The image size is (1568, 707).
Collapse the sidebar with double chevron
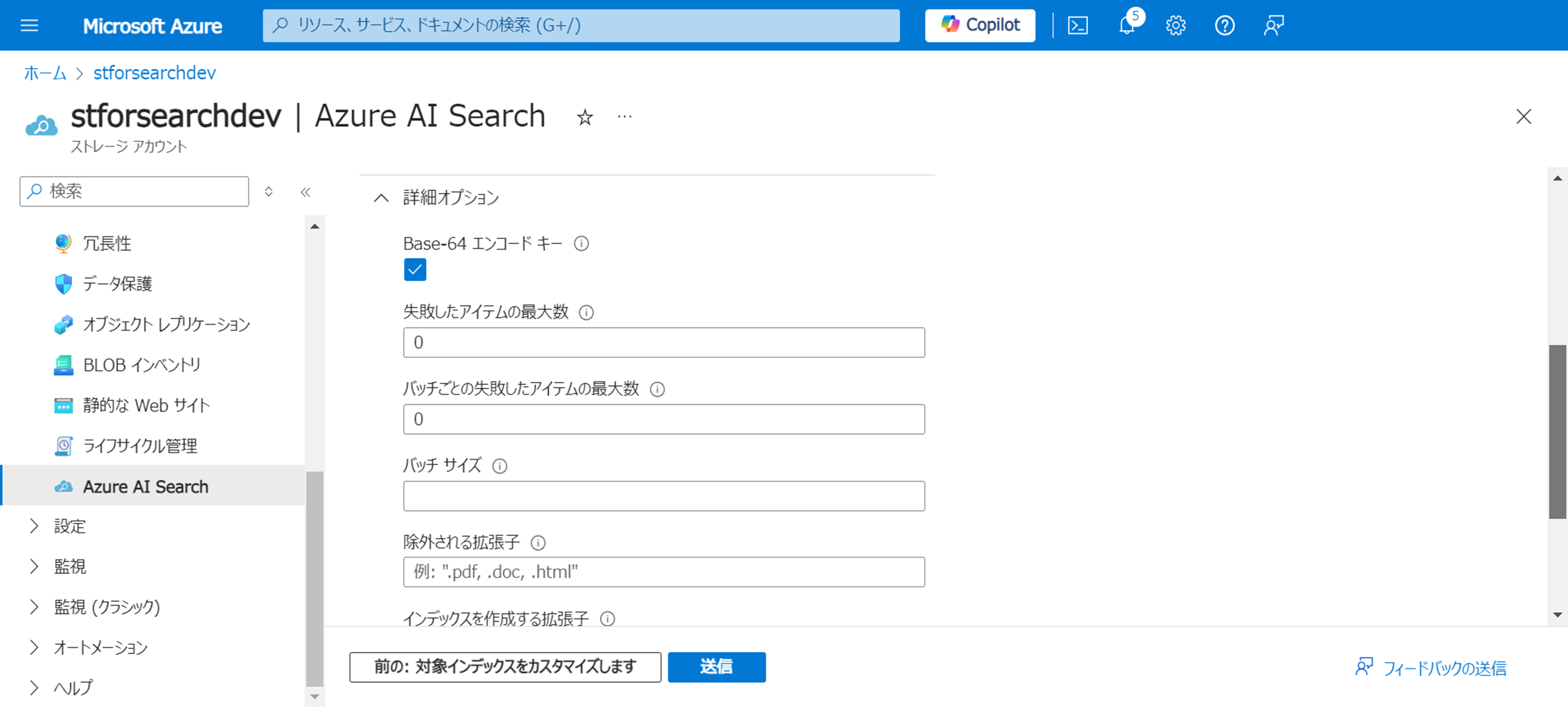point(306,192)
